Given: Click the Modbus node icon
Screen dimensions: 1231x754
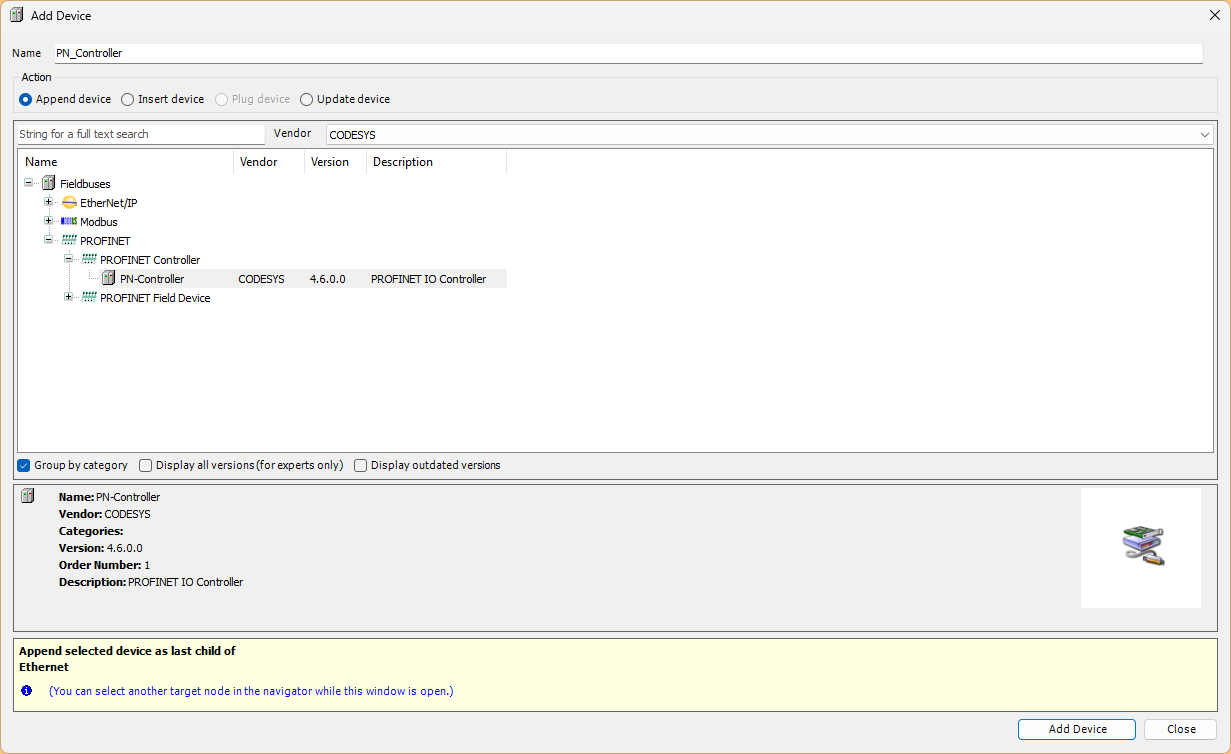Looking at the screenshot, I should (69, 222).
